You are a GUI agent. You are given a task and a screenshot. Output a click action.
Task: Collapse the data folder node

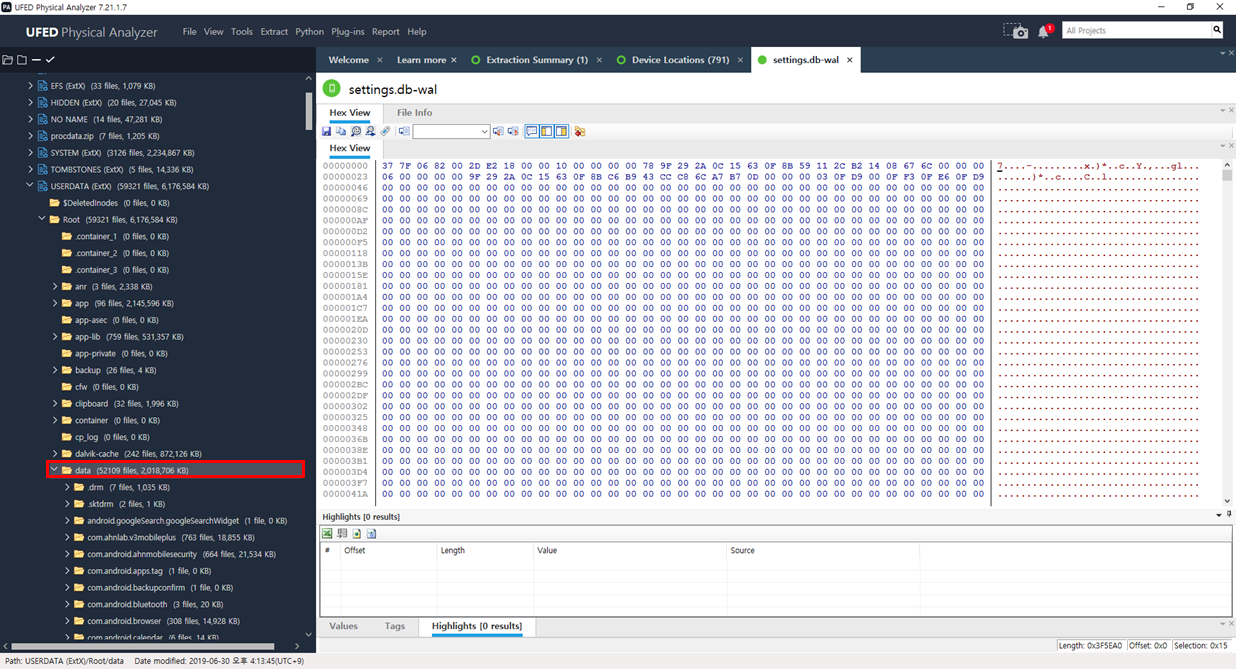click(54, 470)
